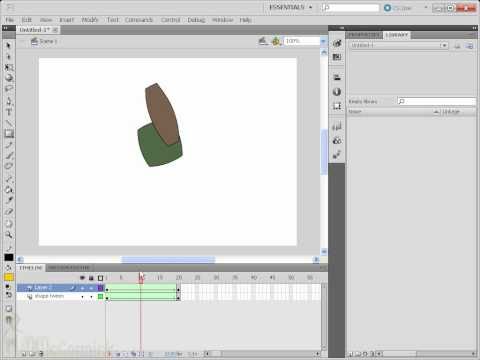Select the Bone tool

coord(9,179)
